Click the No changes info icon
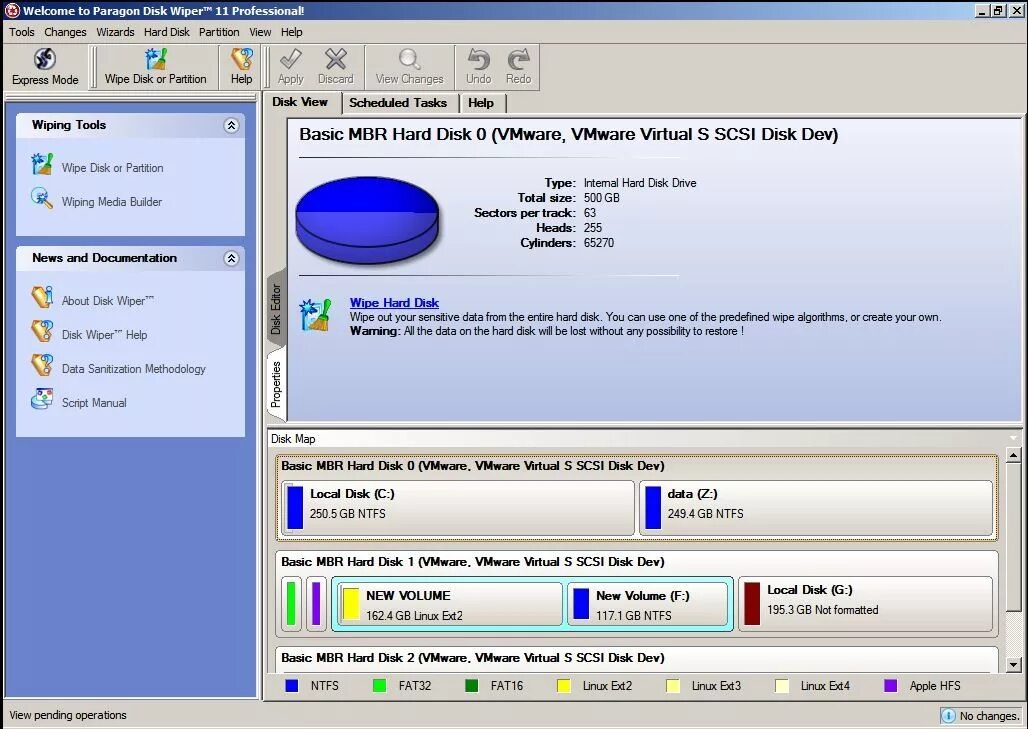 [x=948, y=716]
